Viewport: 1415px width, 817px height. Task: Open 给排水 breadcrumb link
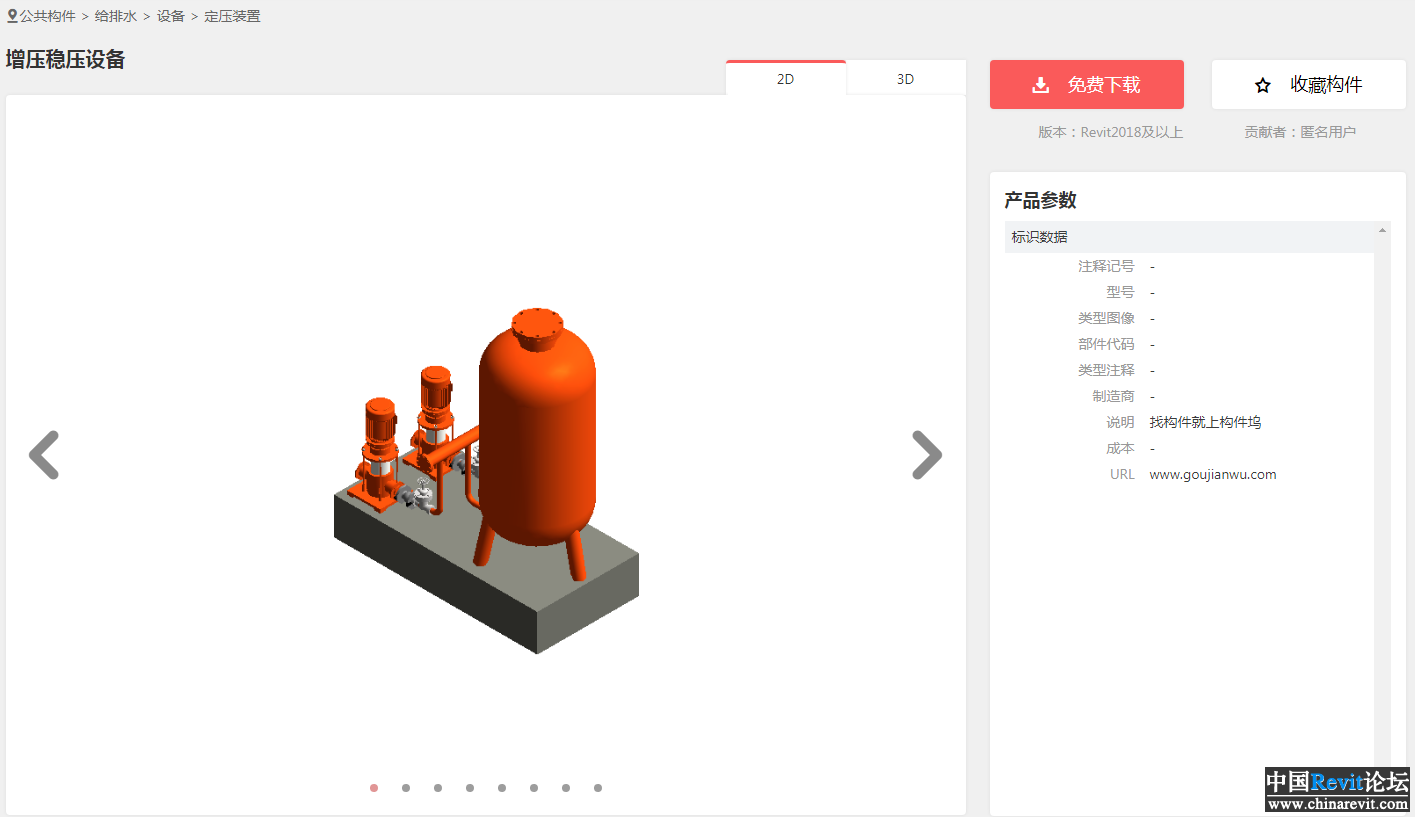coord(116,16)
